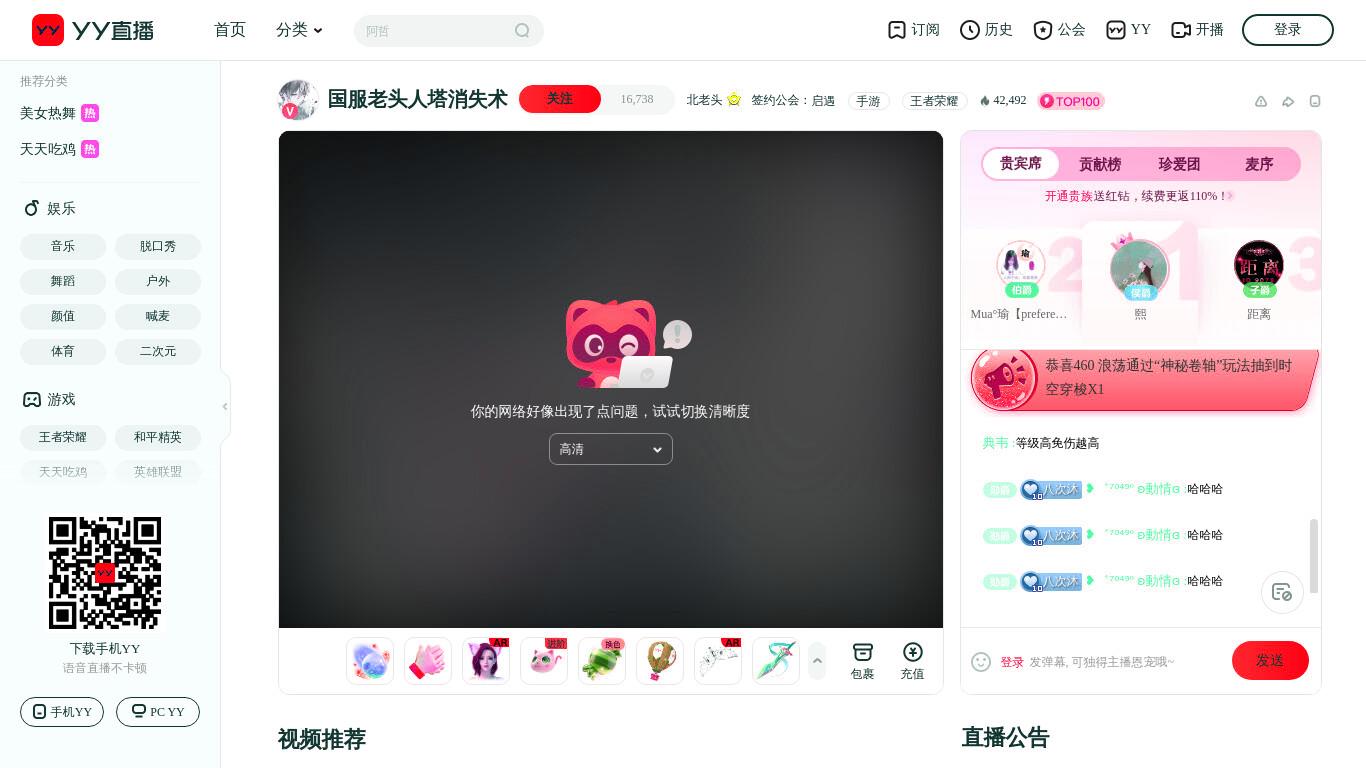
Task: Switch to 贵宾席 tab
Action: pos(1021,164)
